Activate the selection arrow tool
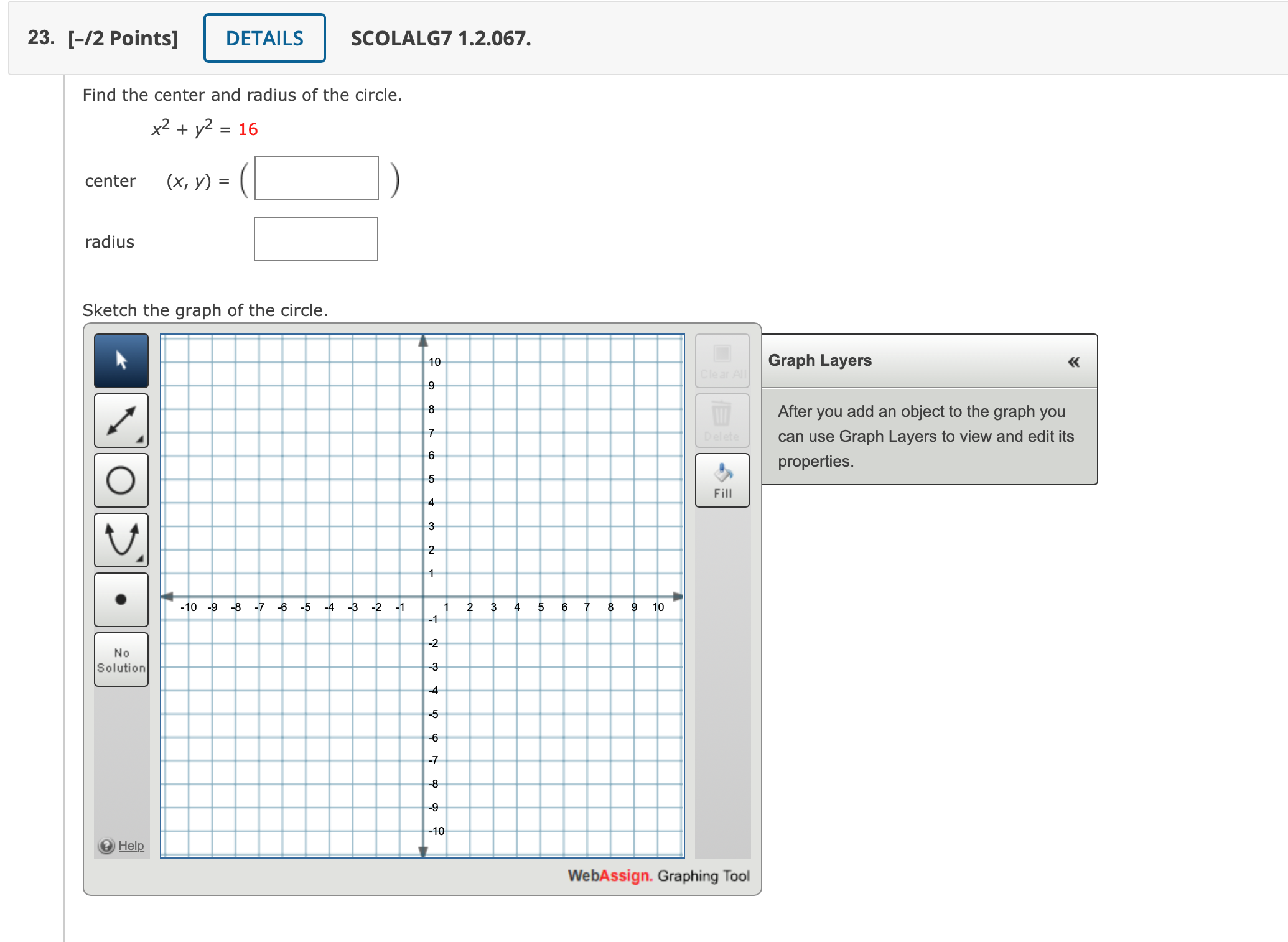Viewport: 1288px width, 942px height. (121, 360)
